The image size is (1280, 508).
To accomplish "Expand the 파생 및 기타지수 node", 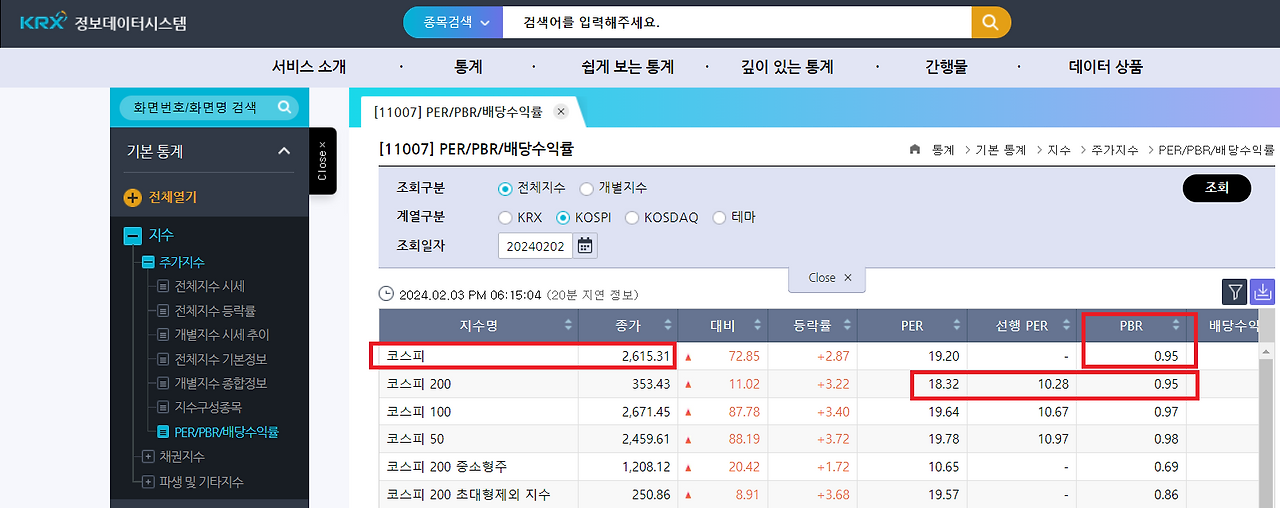I will tap(148, 482).
